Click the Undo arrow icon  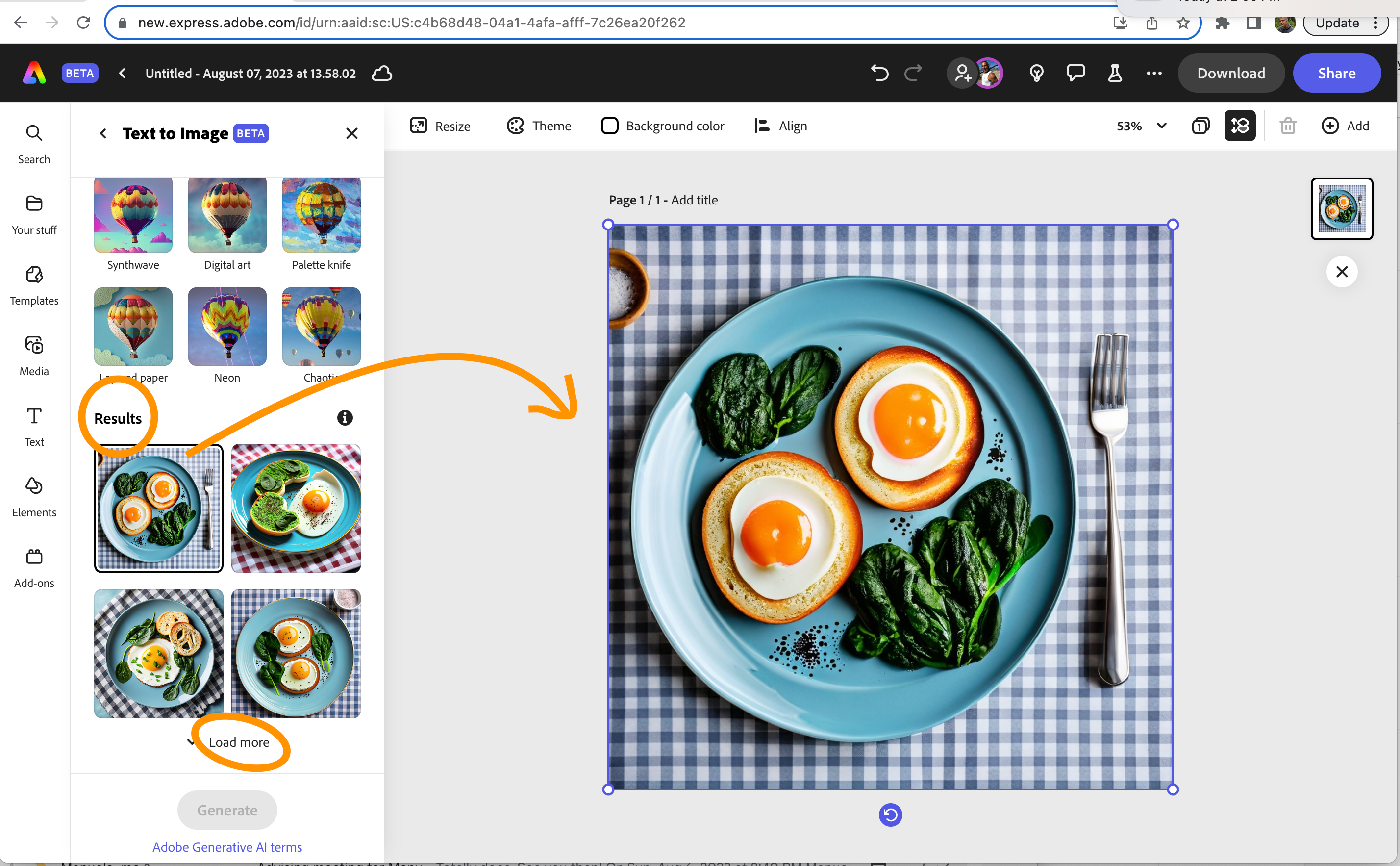880,74
